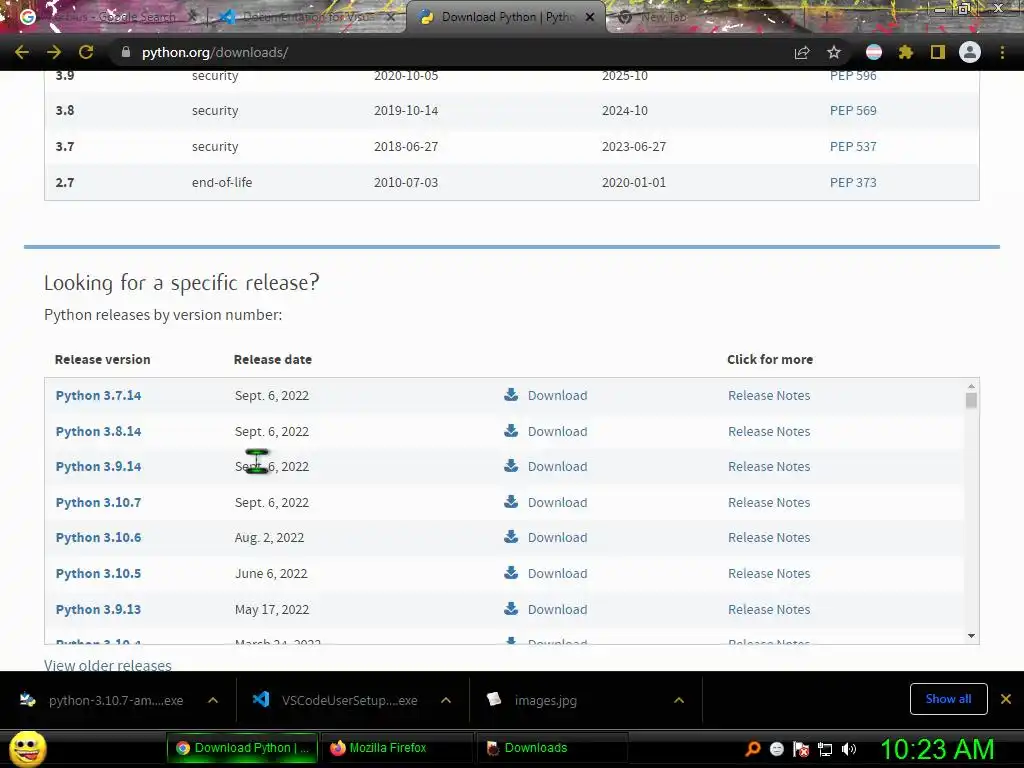The width and height of the screenshot is (1024, 768).
Task: Click the site lock icon
Action: pos(126,52)
